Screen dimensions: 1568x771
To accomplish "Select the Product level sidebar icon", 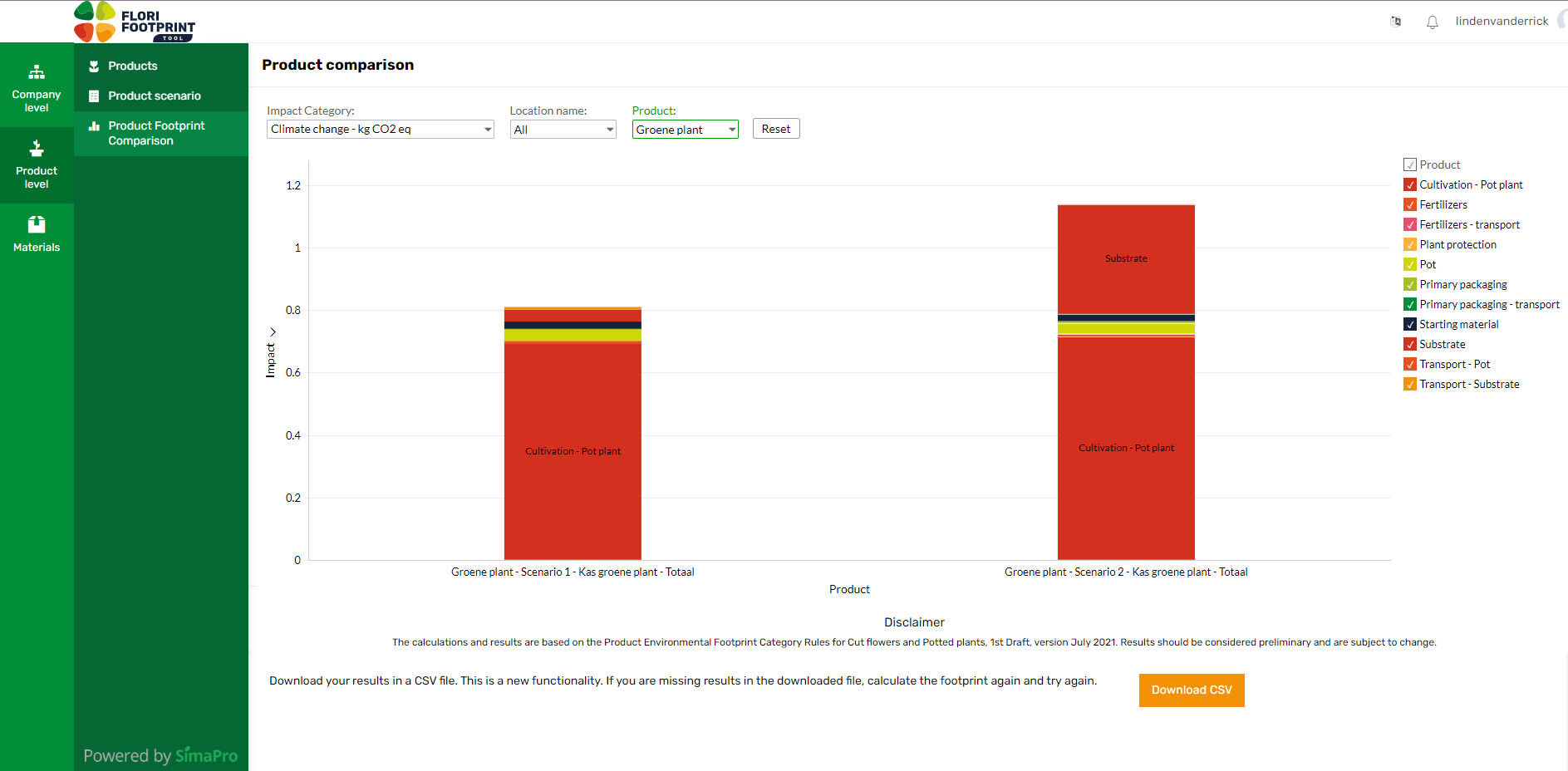I will click(37, 147).
